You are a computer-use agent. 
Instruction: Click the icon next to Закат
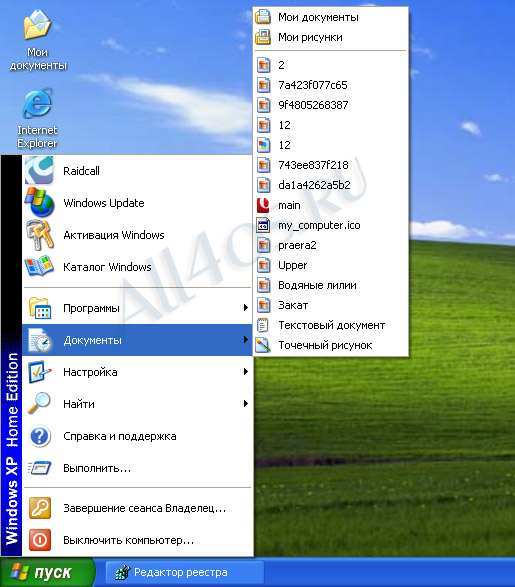pos(263,305)
